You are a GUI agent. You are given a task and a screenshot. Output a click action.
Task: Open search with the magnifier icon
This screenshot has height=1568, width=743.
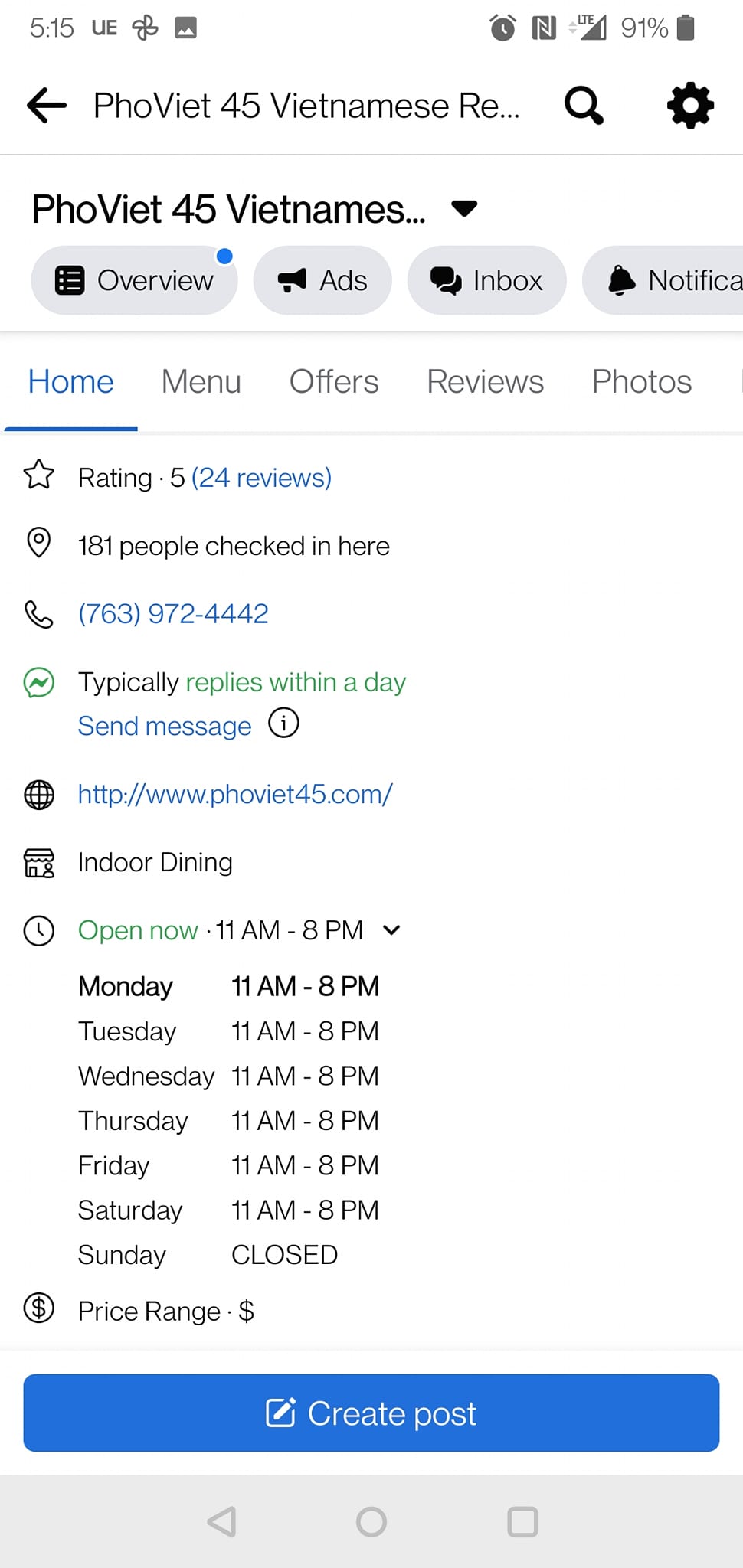[584, 106]
